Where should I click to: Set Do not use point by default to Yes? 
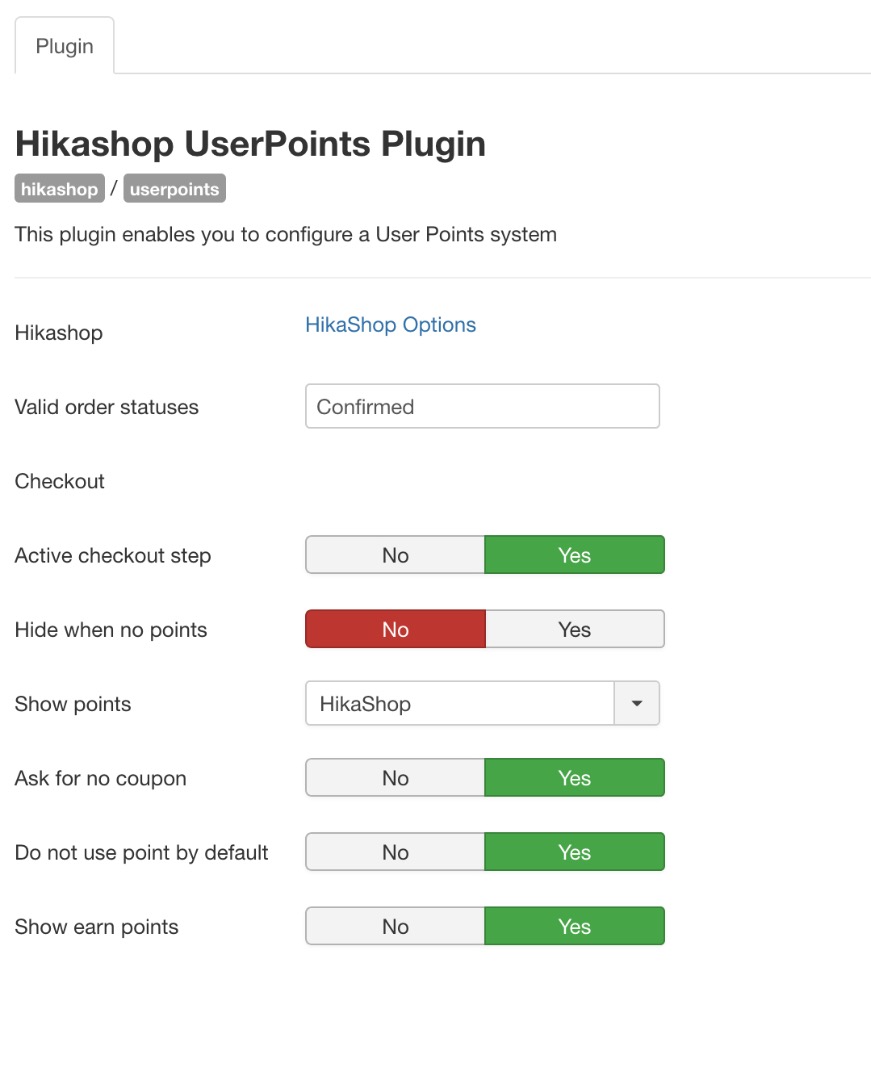(574, 853)
